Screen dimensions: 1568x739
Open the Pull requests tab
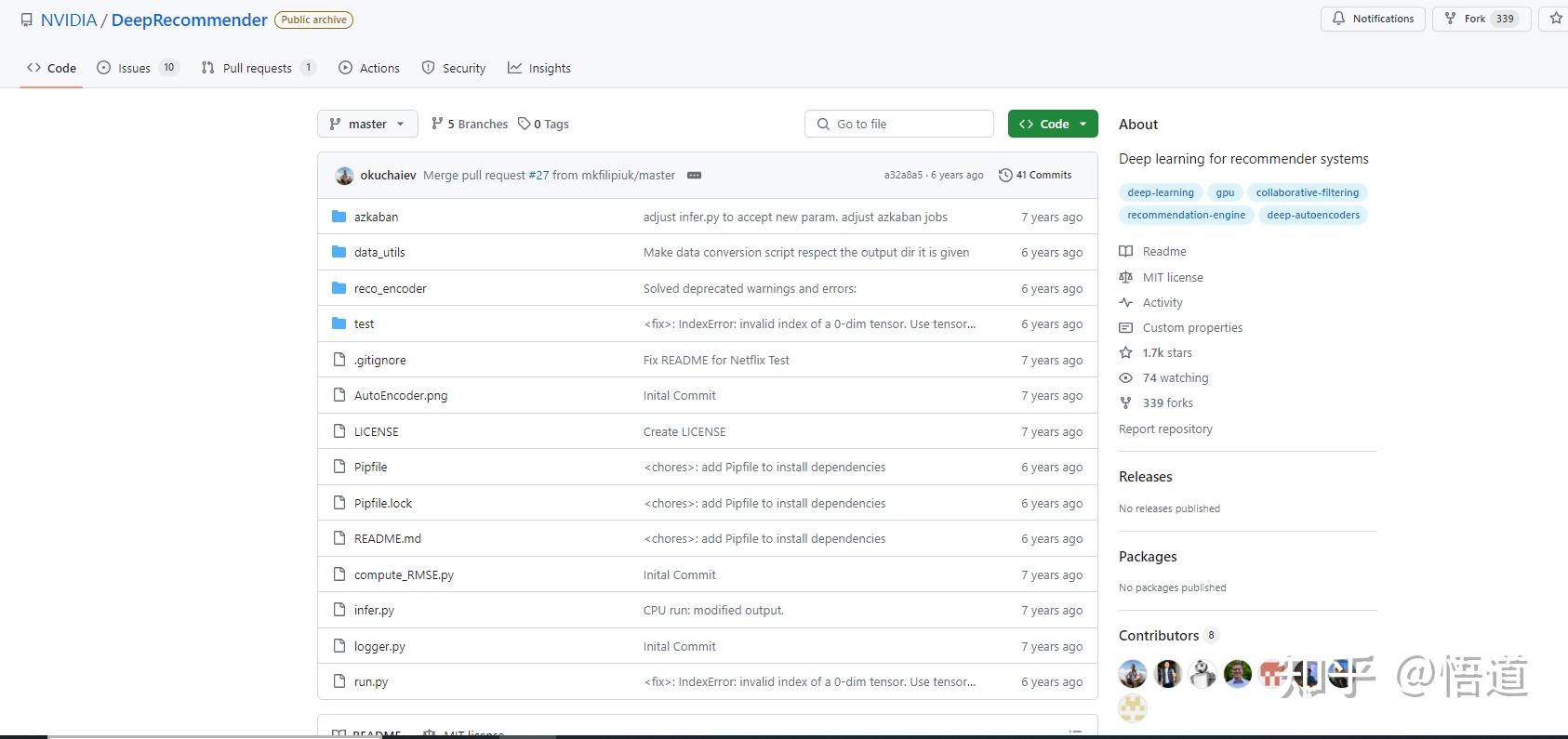click(x=257, y=68)
